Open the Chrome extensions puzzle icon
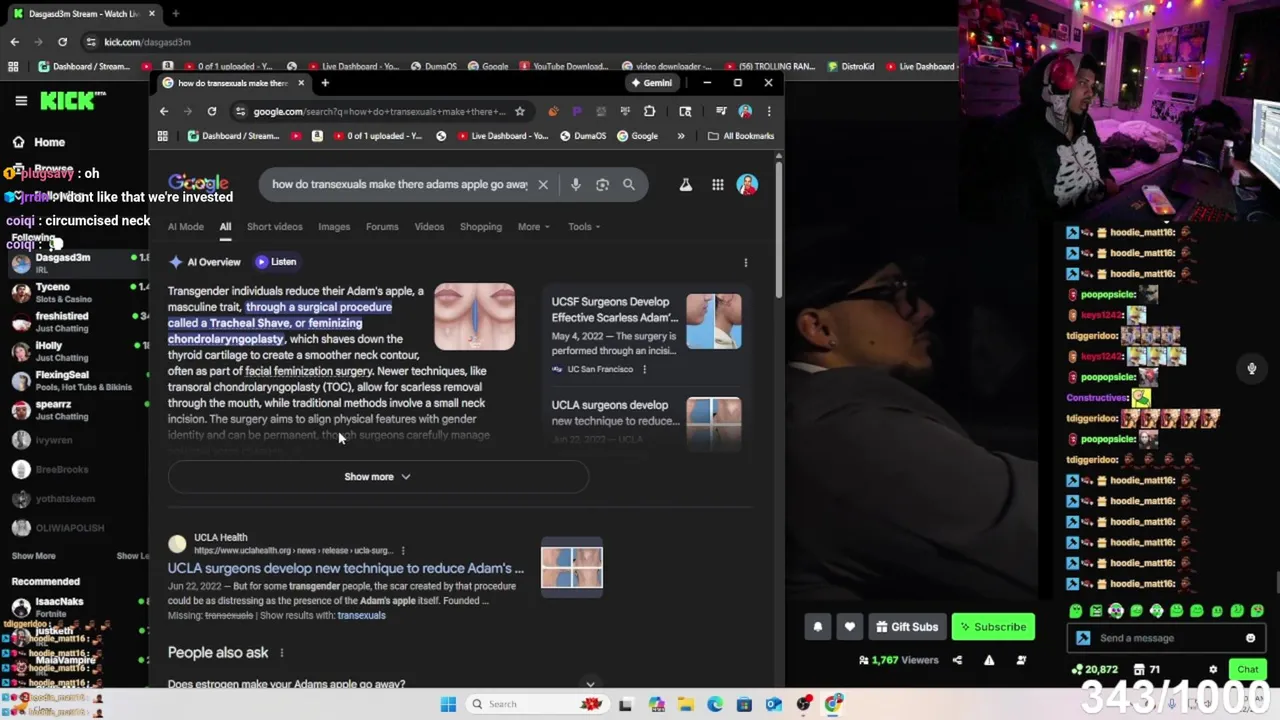This screenshot has width=1280, height=720. 649,111
